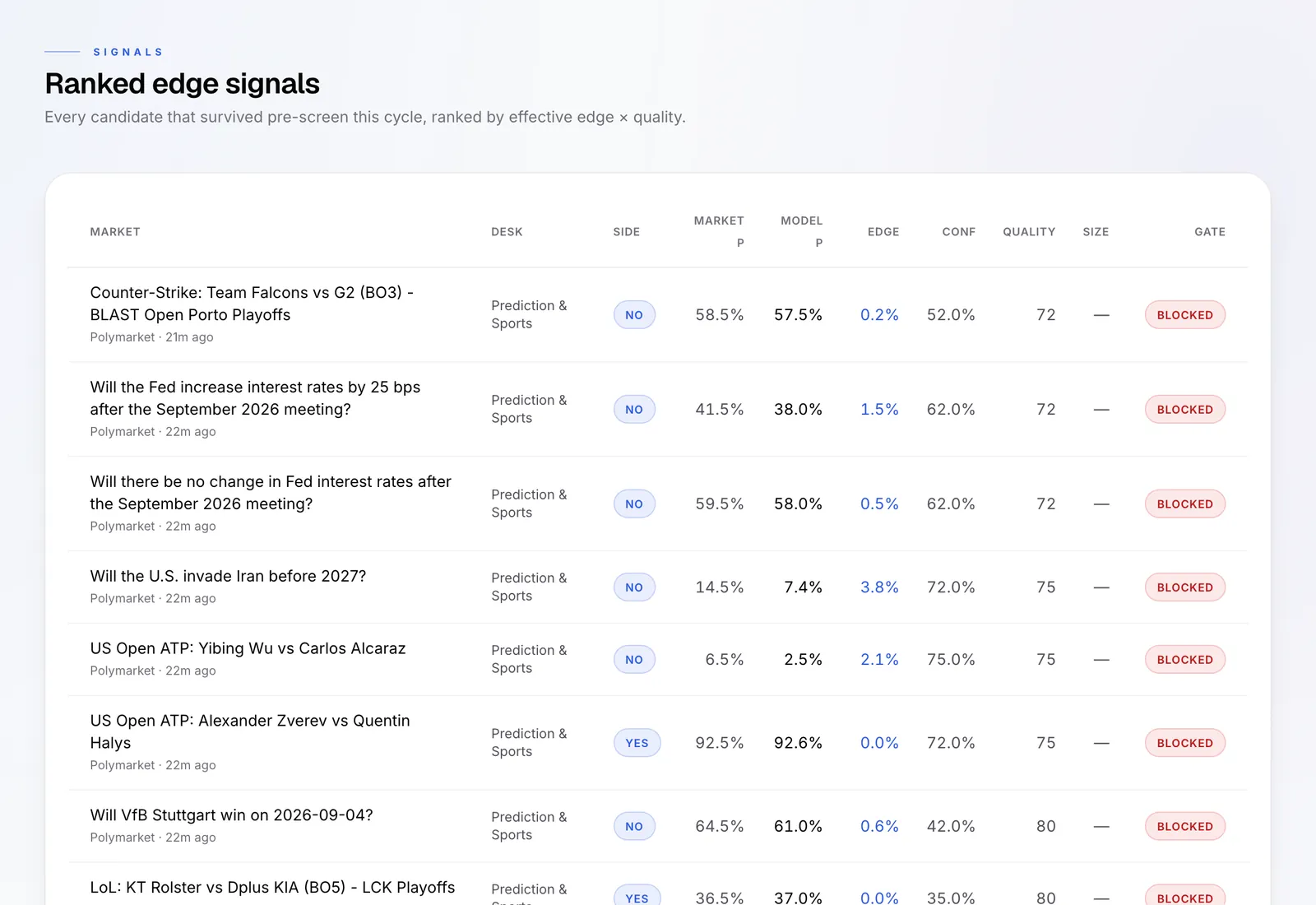Select the 42.0% confidence value
1316x905 pixels.
click(951, 827)
